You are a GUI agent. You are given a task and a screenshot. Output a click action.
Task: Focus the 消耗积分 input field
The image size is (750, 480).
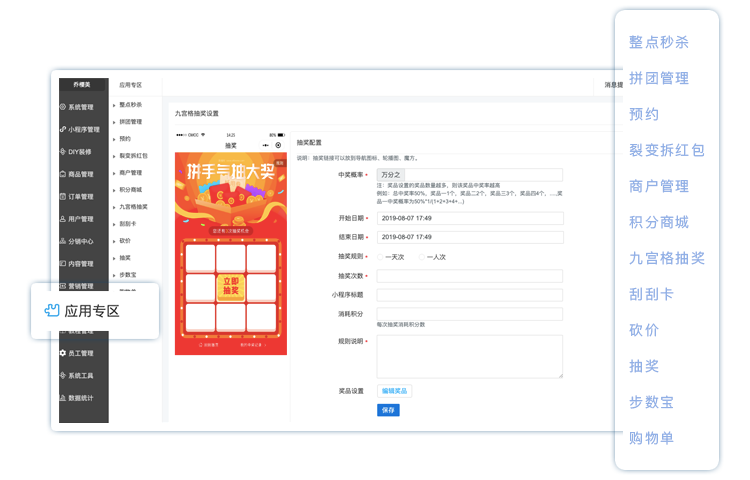pos(470,314)
